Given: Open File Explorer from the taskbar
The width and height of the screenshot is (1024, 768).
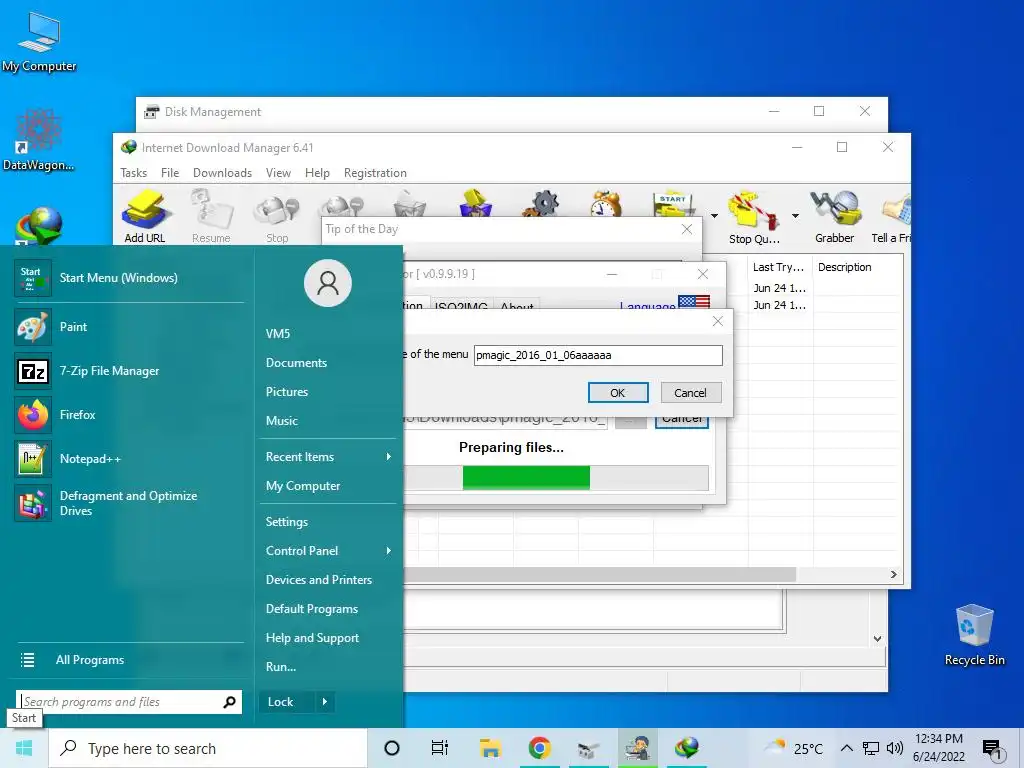Looking at the screenshot, I should pyautogui.click(x=490, y=748).
